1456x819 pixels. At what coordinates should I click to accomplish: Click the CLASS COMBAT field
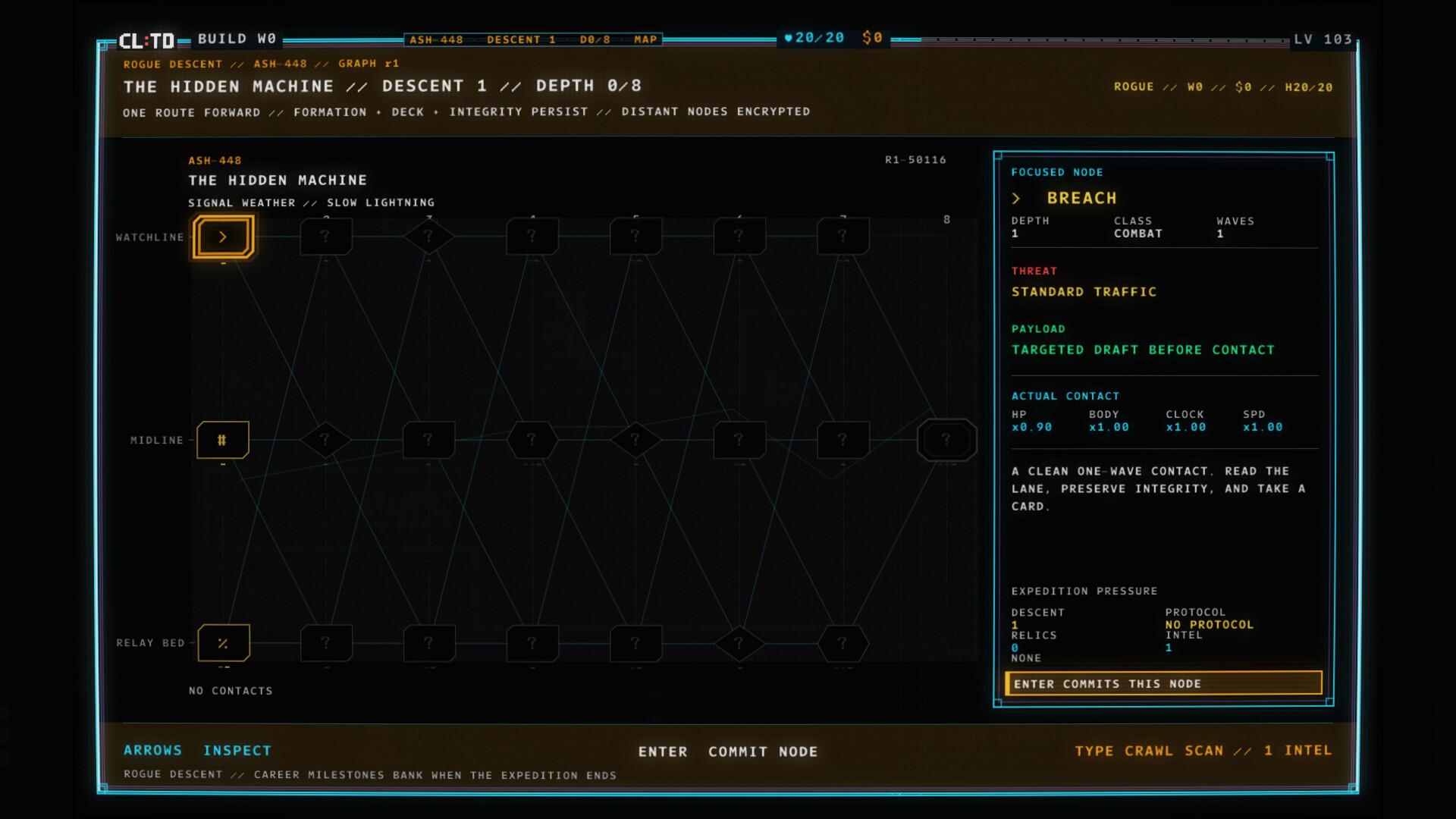coord(1137,227)
